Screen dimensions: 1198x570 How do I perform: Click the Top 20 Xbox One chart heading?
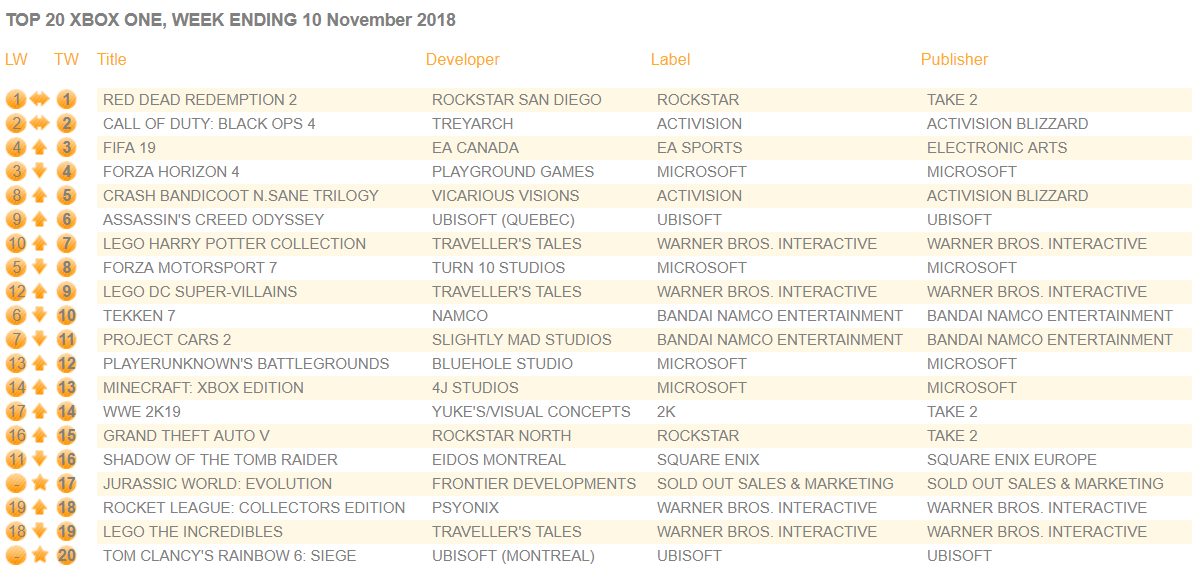click(231, 21)
